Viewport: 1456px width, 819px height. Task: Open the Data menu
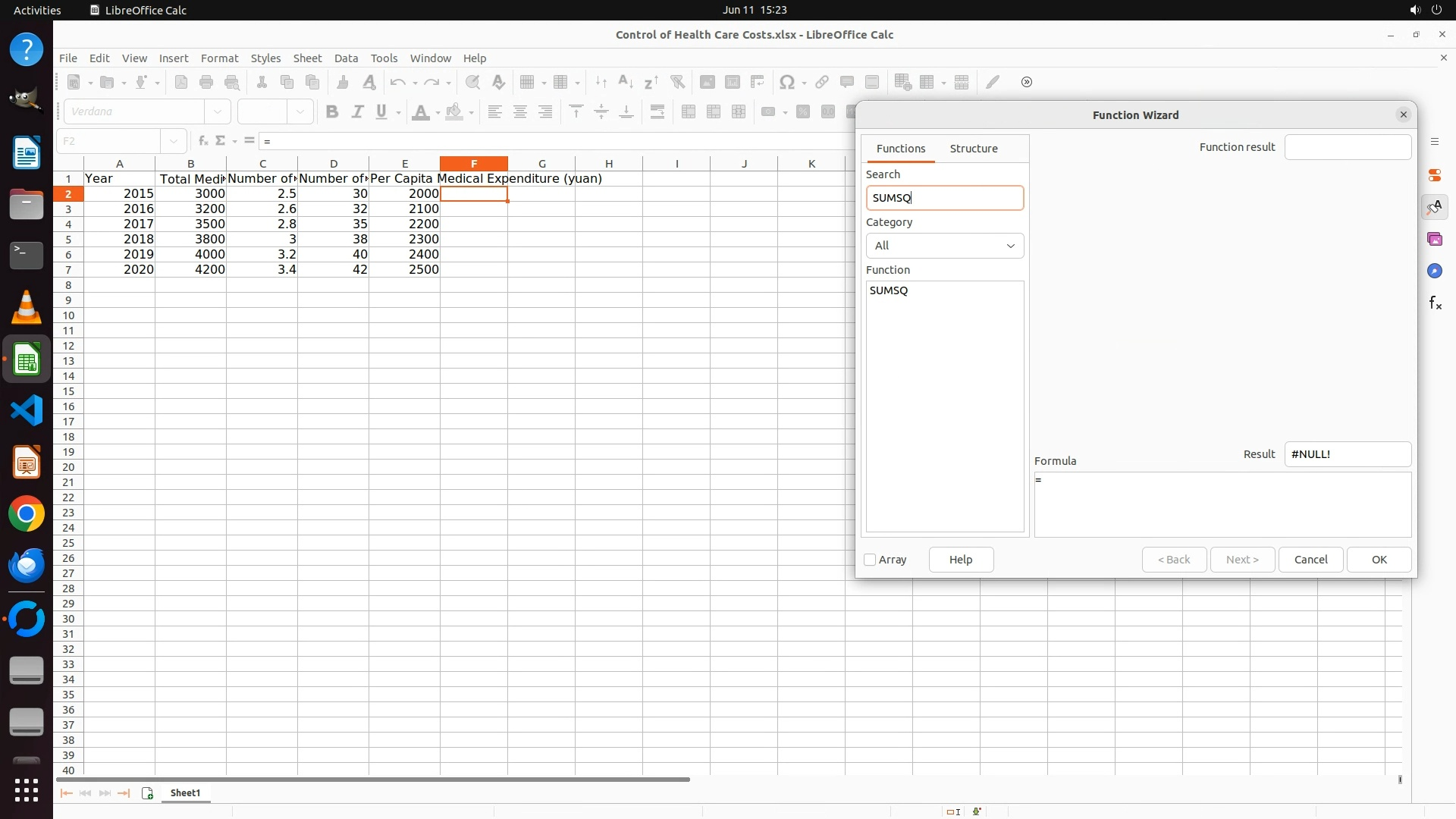click(346, 58)
